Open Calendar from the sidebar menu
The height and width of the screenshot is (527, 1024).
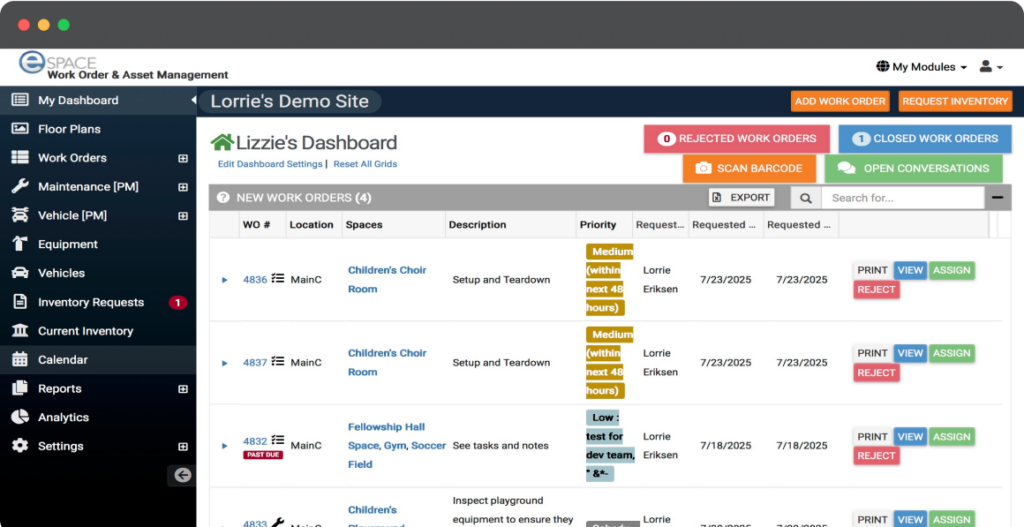click(62, 360)
